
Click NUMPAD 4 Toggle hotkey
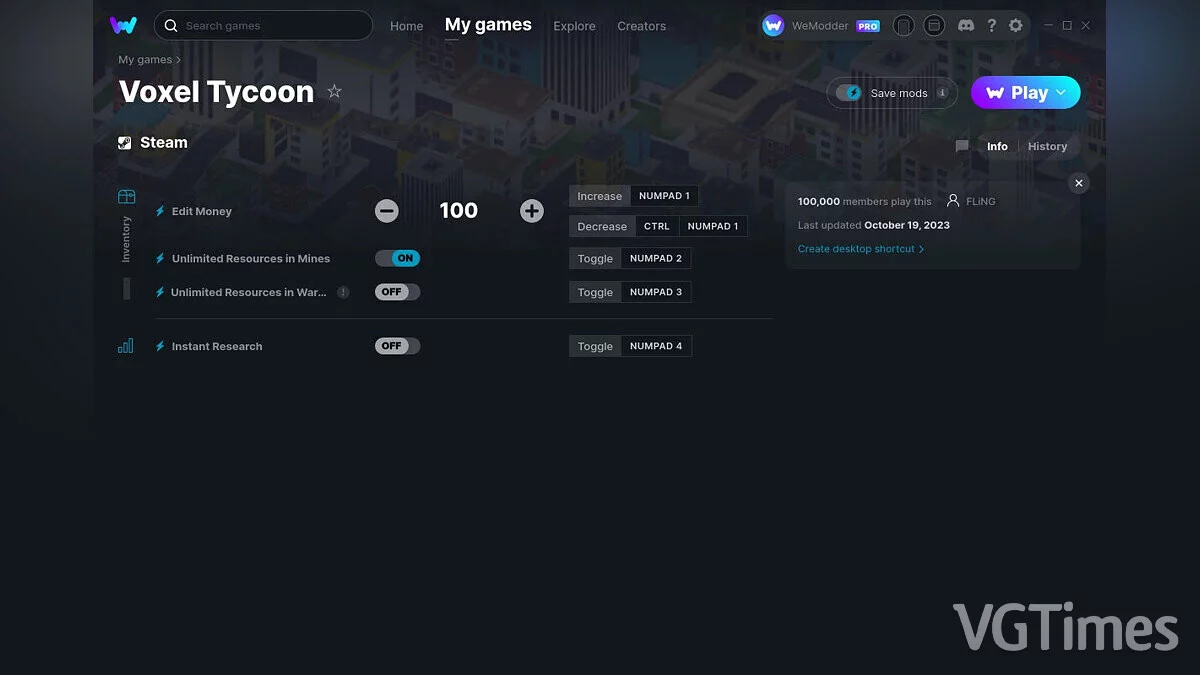coord(656,346)
